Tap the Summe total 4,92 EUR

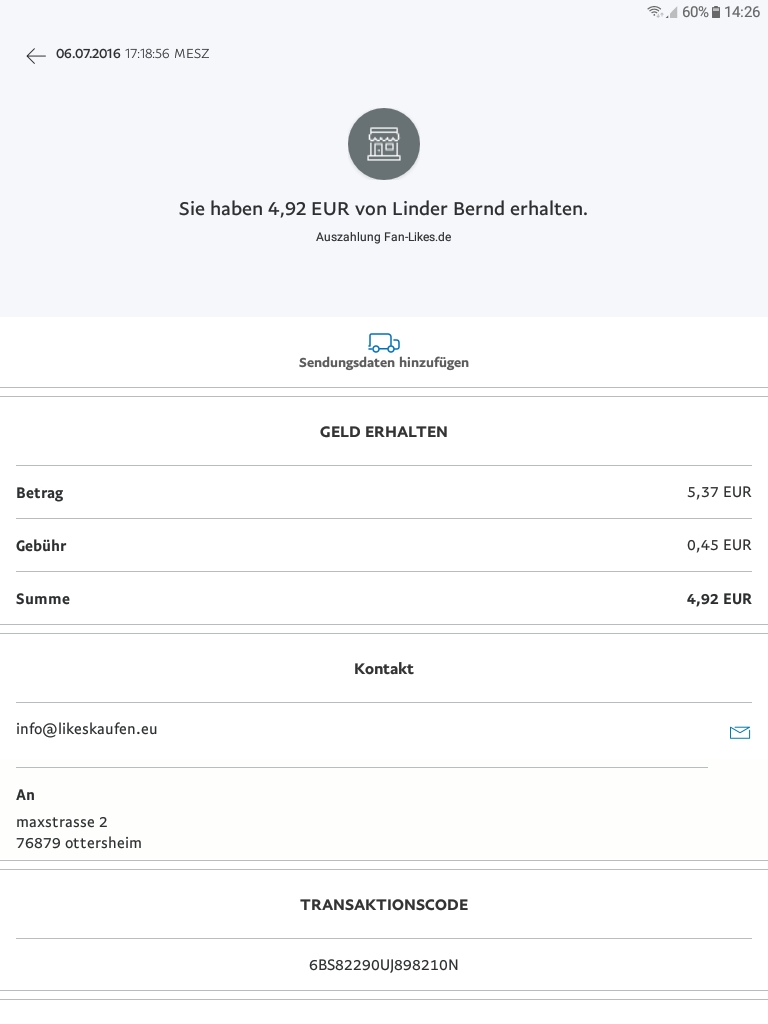tap(719, 599)
